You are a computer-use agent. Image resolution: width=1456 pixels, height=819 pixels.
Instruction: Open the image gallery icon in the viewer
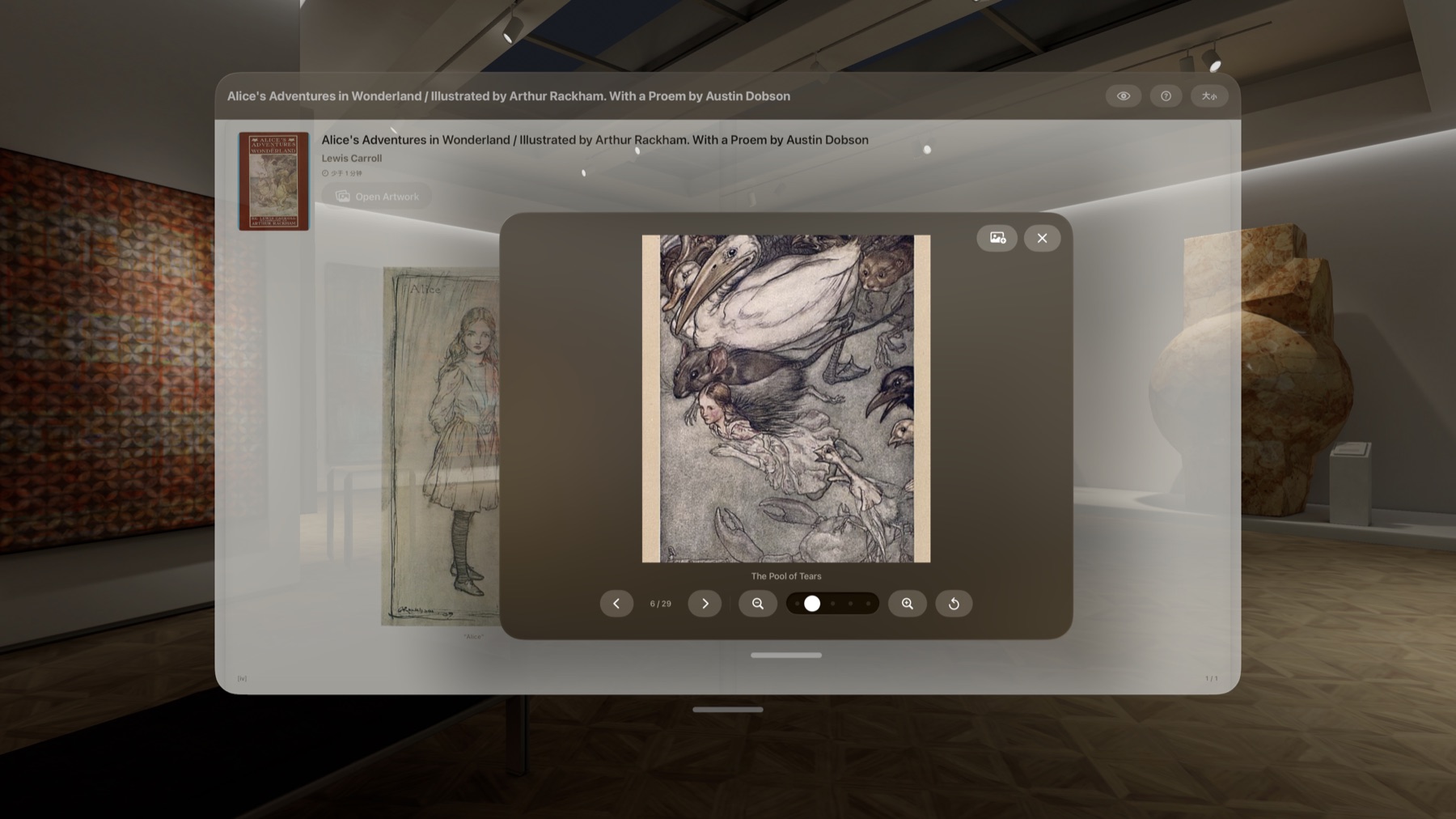(997, 238)
